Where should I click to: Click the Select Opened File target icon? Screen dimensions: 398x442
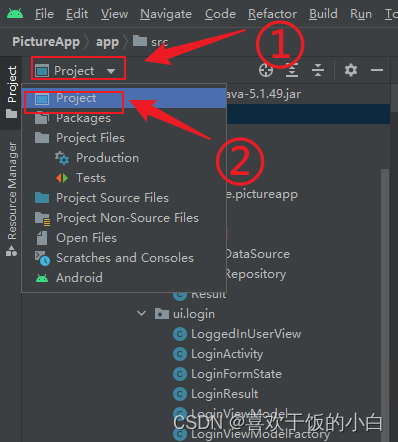[x=266, y=70]
